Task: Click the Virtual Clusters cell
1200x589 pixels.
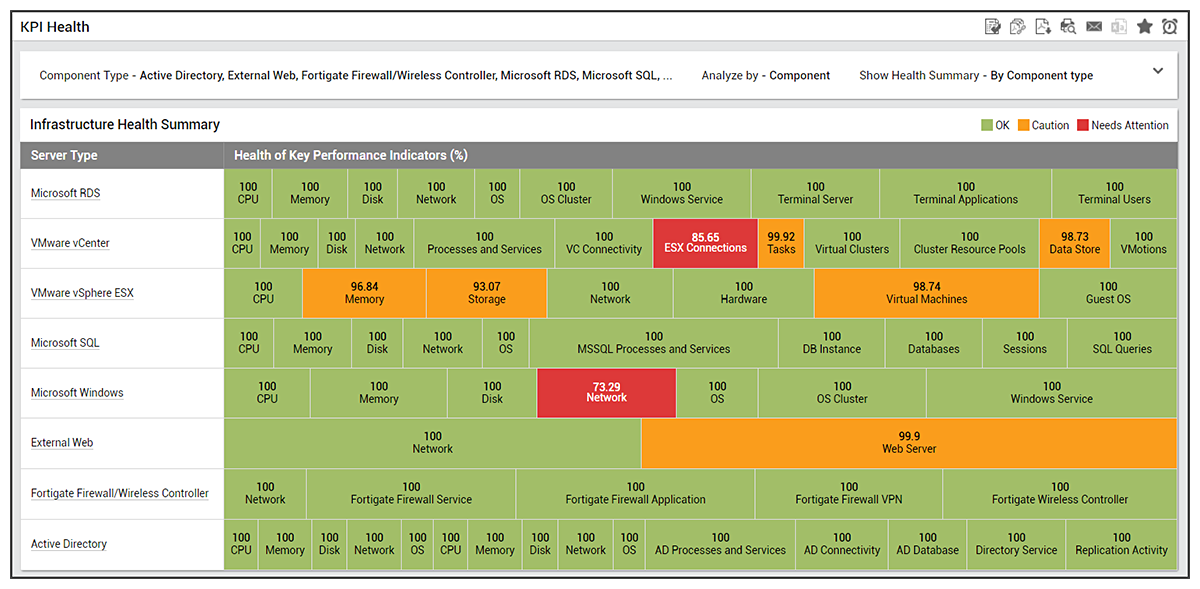Action: (x=852, y=243)
